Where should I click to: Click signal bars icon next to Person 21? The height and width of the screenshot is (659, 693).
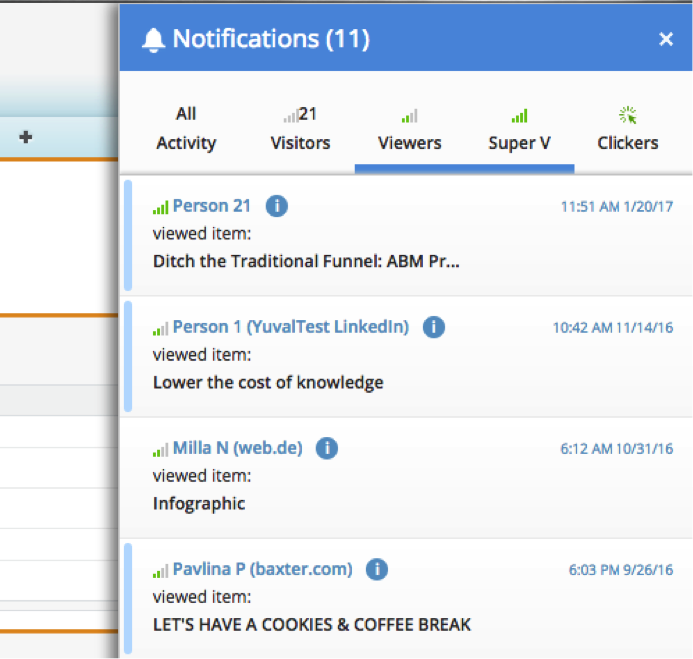pyautogui.click(x=160, y=207)
